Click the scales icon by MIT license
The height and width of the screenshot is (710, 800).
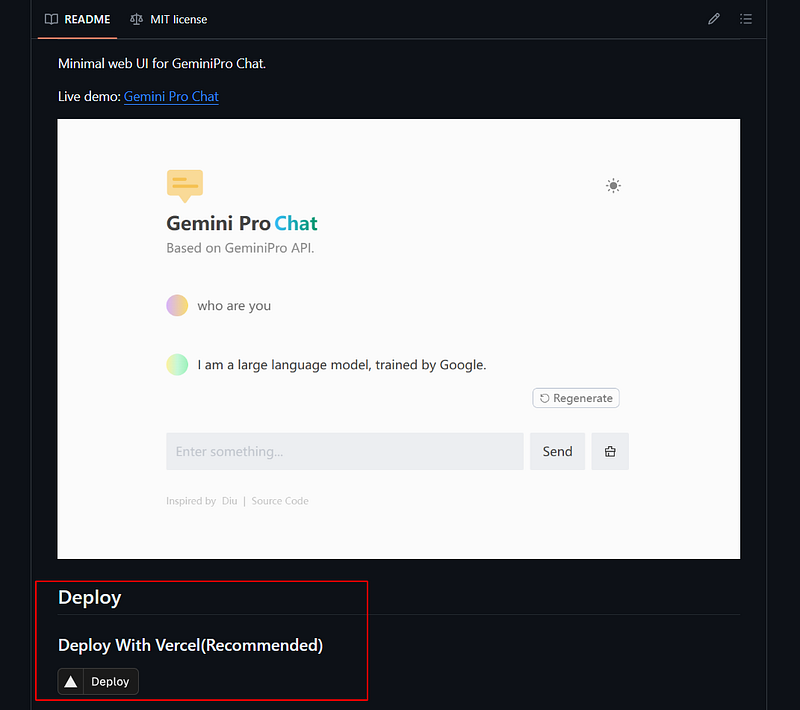click(136, 19)
